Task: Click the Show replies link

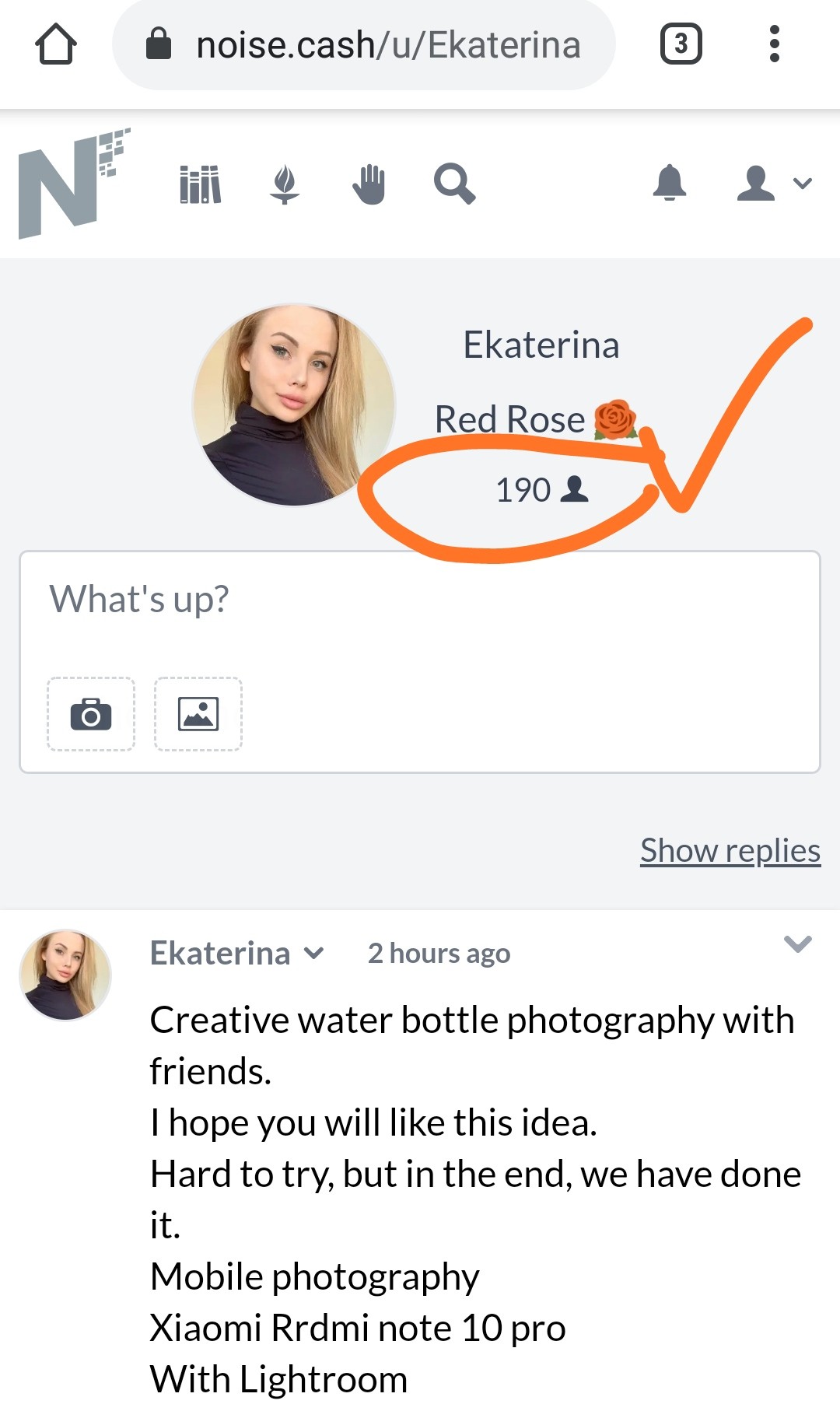Action: coord(730,850)
